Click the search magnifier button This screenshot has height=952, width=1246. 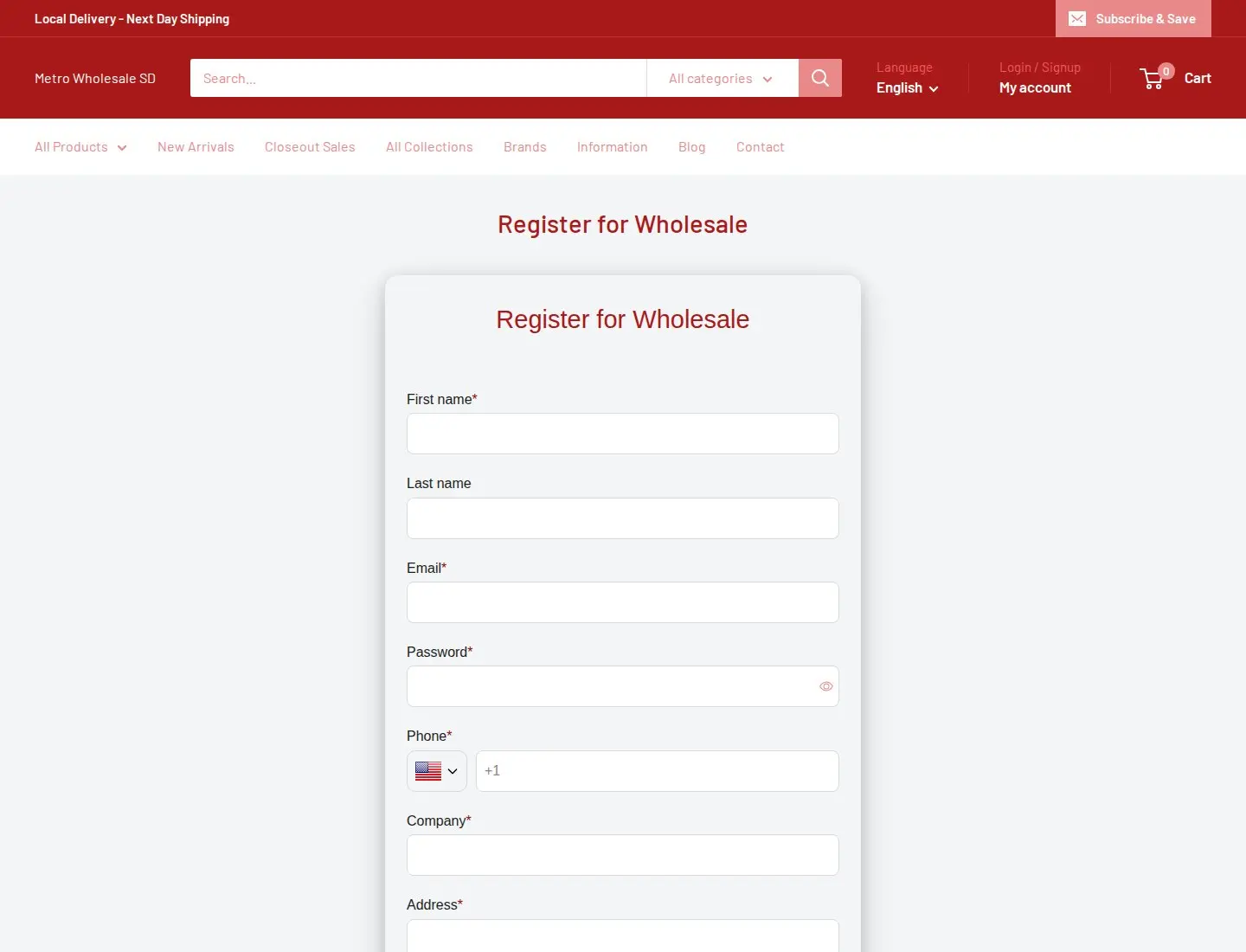[820, 78]
